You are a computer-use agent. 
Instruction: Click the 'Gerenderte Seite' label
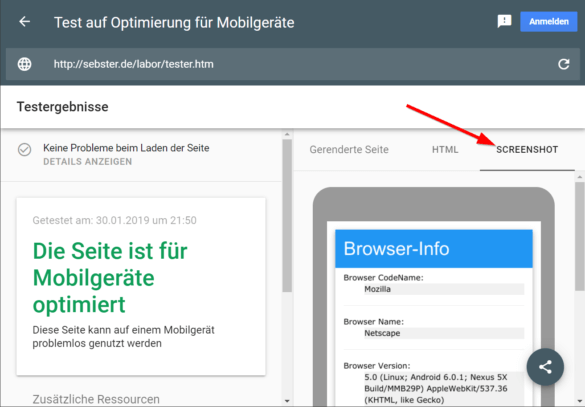click(349, 150)
